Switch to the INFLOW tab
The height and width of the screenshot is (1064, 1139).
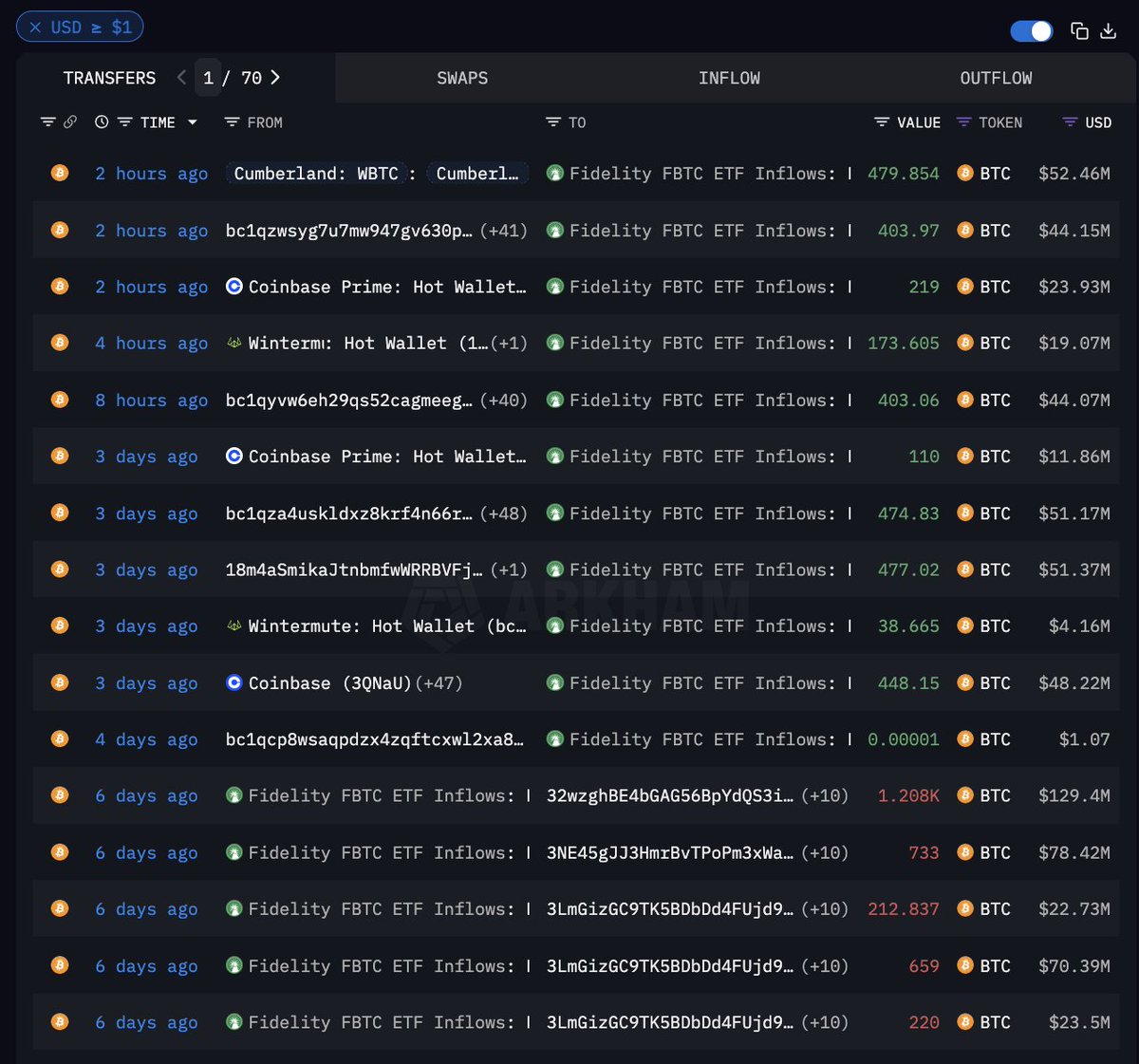729,78
